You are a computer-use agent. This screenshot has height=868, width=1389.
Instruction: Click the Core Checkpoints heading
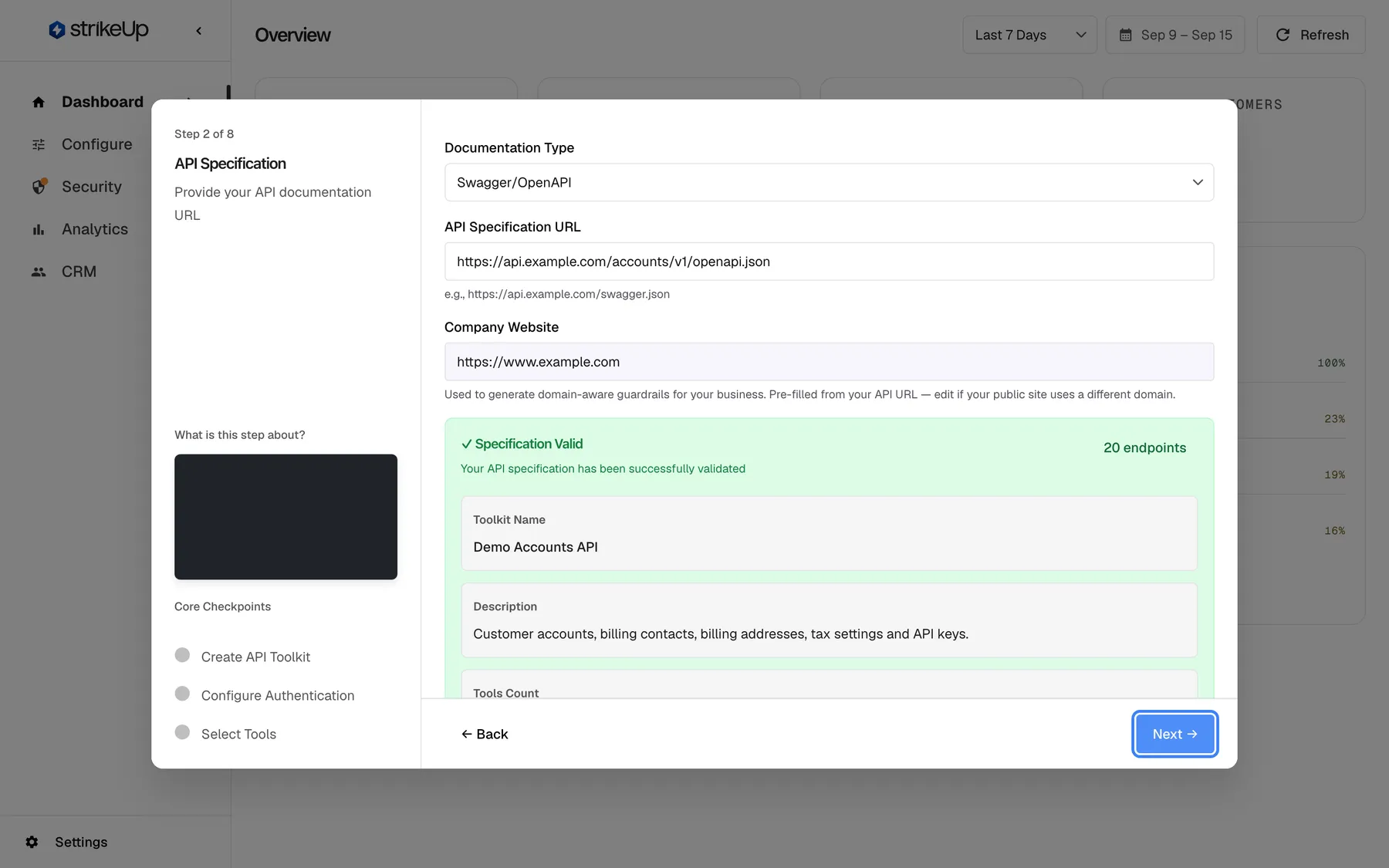[222, 606]
